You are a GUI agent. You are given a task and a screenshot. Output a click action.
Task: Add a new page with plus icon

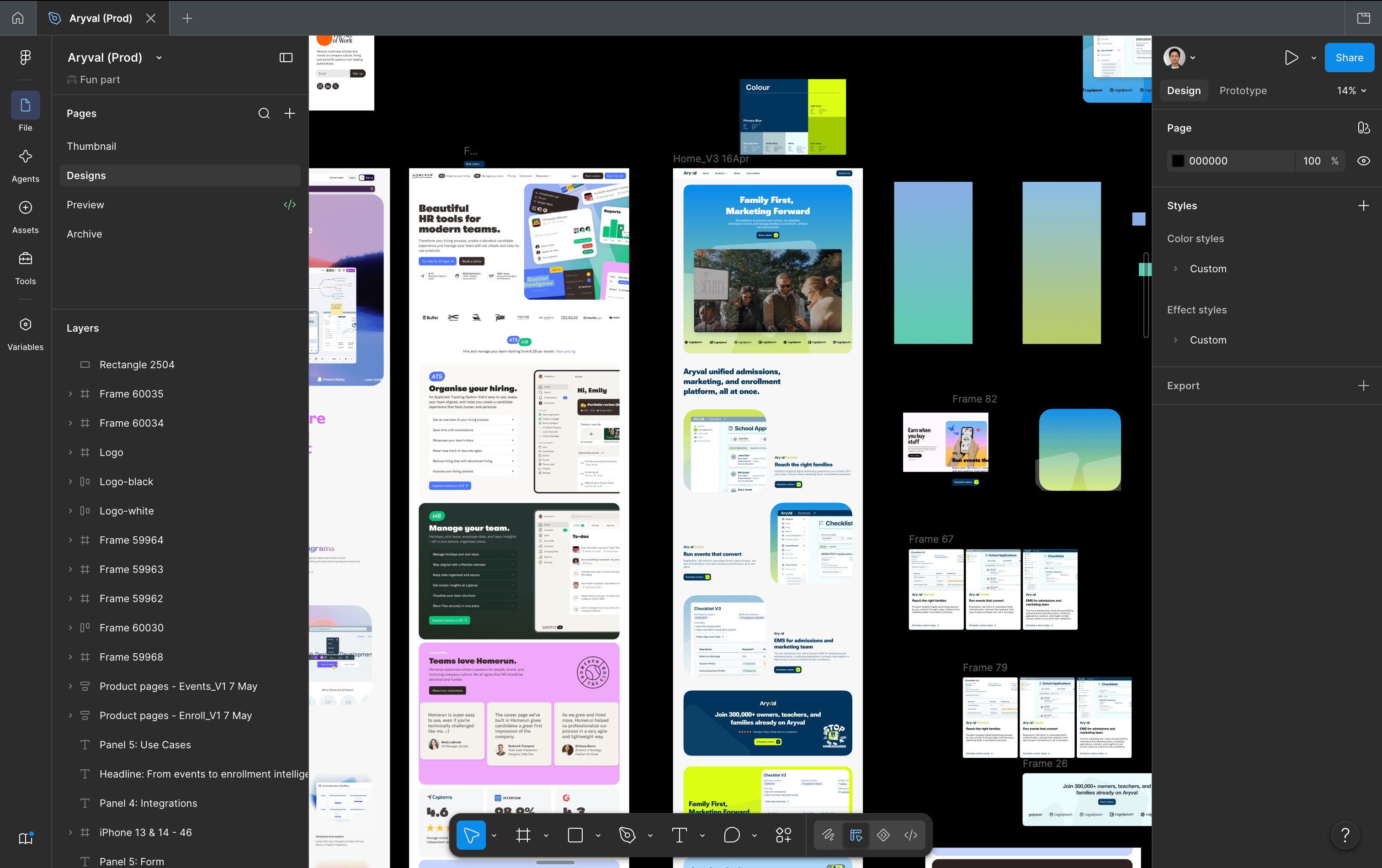[290, 114]
